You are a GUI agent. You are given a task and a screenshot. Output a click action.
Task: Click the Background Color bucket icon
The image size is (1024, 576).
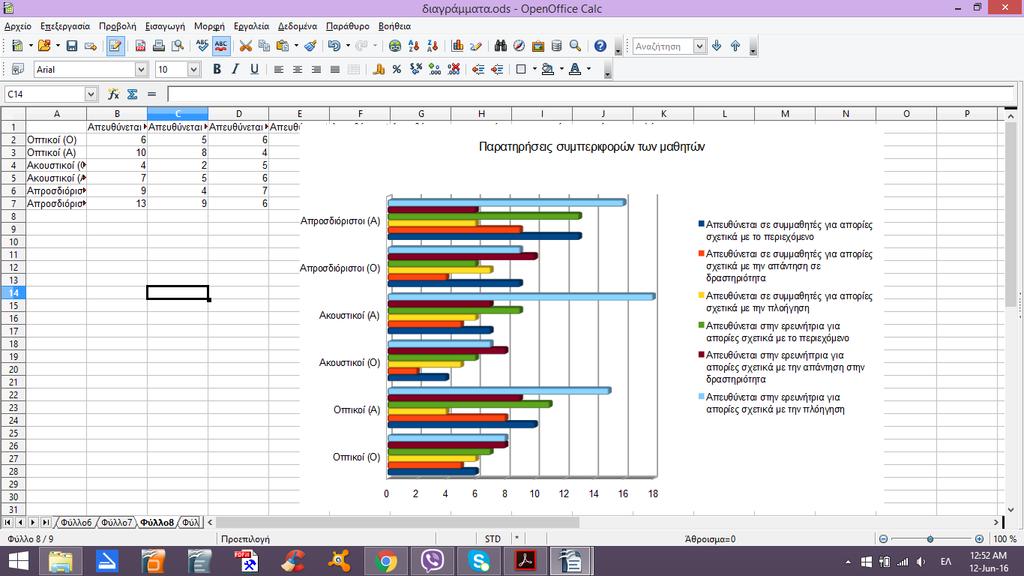tap(549, 69)
